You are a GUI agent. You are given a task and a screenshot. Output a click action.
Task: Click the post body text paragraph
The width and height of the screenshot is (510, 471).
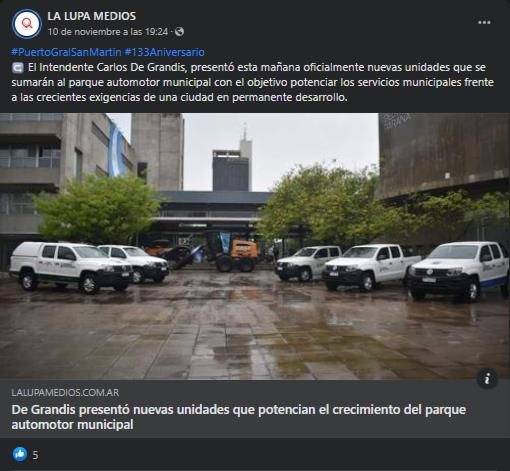tap(252, 82)
